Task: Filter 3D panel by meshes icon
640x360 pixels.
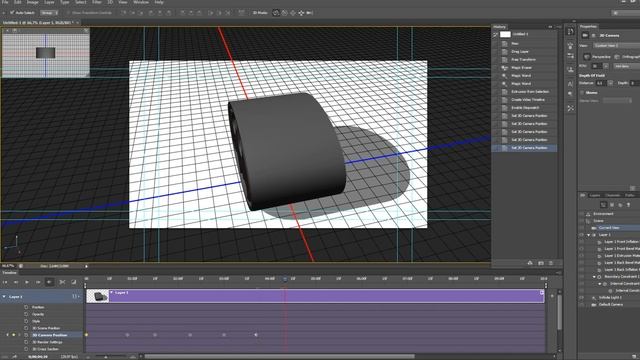Action: pyautogui.click(x=612, y=205)
